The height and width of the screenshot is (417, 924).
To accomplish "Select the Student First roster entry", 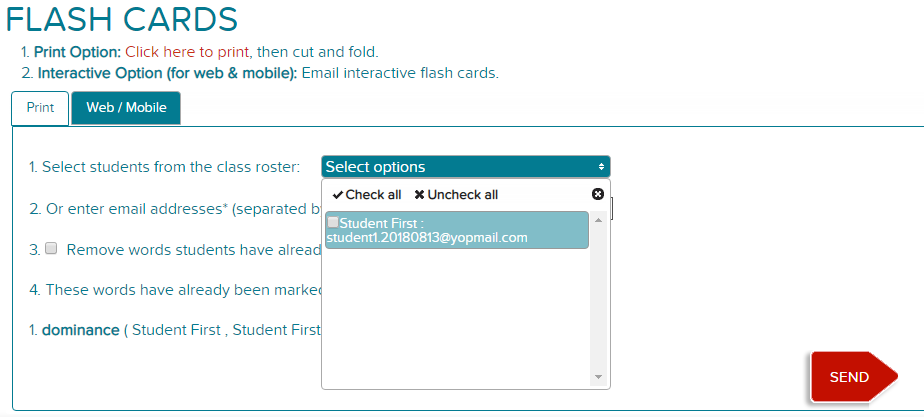I will click(x=457, y=230).
